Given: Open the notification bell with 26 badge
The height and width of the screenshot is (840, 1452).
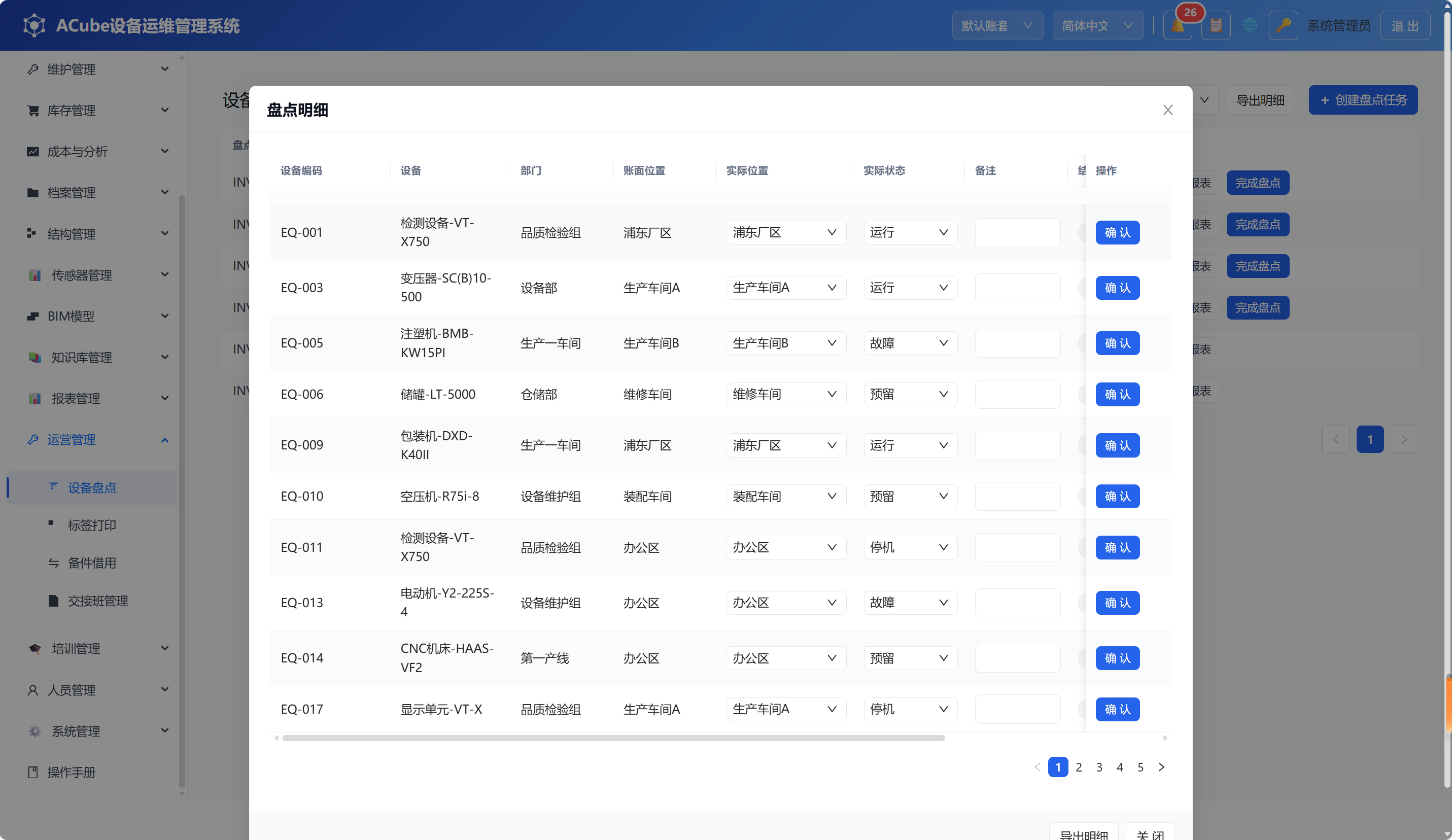Looking at the screenshot, I should 1177,25.
